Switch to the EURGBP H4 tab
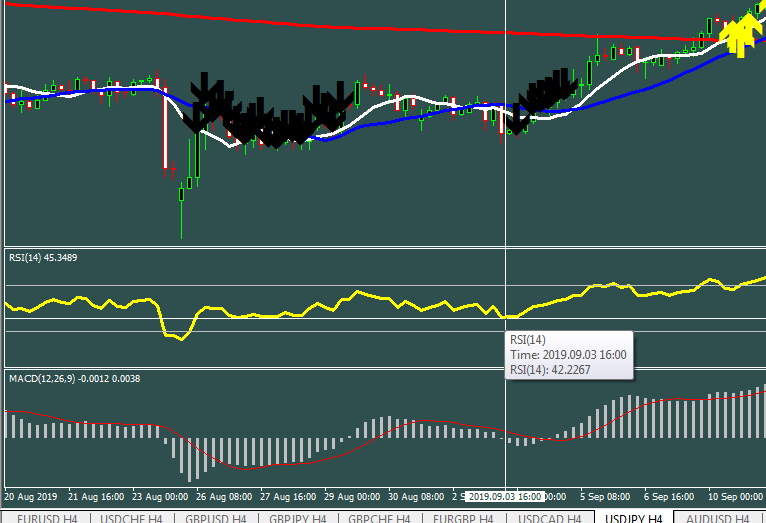 [x=464, y=517]
